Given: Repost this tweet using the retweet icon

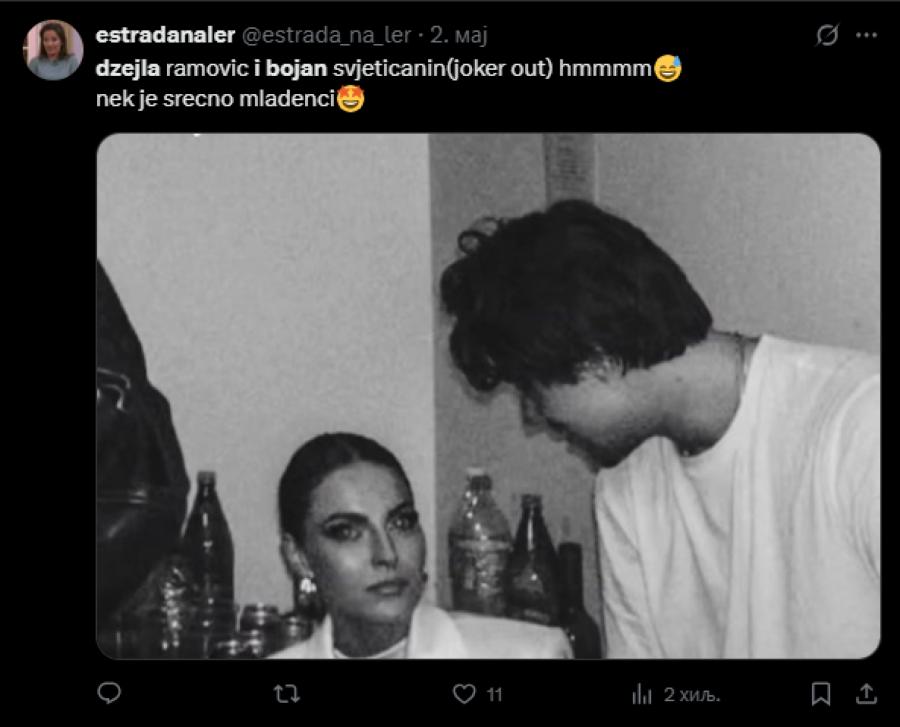Looking at the screenshot, I should click(287, 692).
